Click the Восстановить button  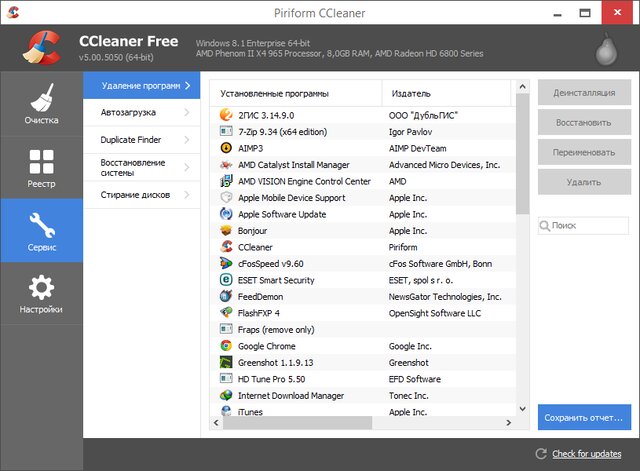(584, 122)
